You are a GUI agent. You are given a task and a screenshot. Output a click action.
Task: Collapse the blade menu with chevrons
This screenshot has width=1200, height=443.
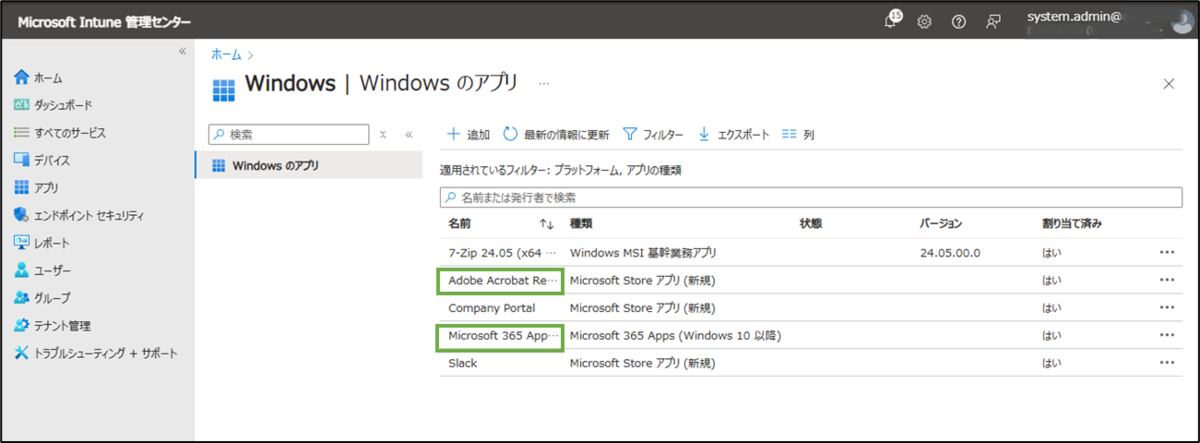[408, 134]
